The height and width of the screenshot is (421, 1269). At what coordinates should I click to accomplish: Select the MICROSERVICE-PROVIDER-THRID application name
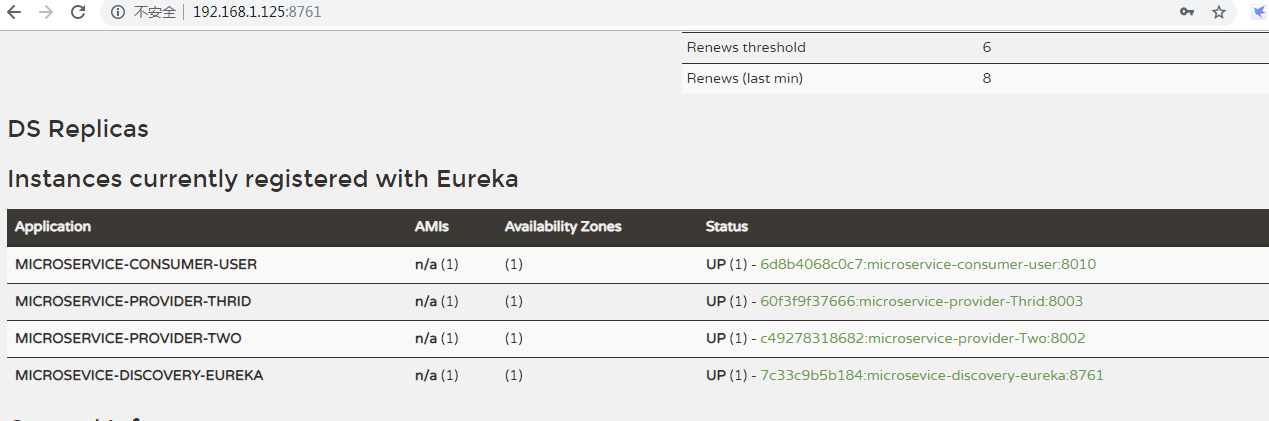coord(133,301)
